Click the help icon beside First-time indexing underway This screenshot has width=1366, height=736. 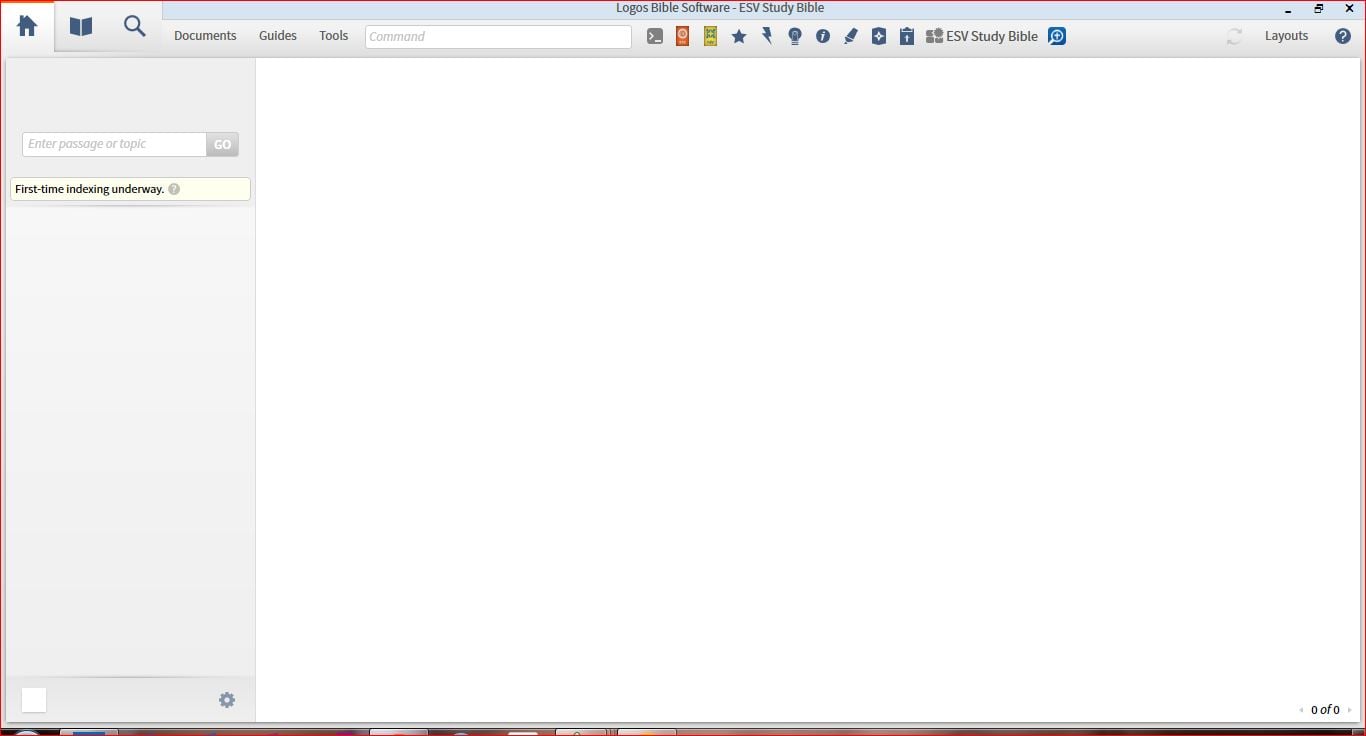click(x=174, y=189)
